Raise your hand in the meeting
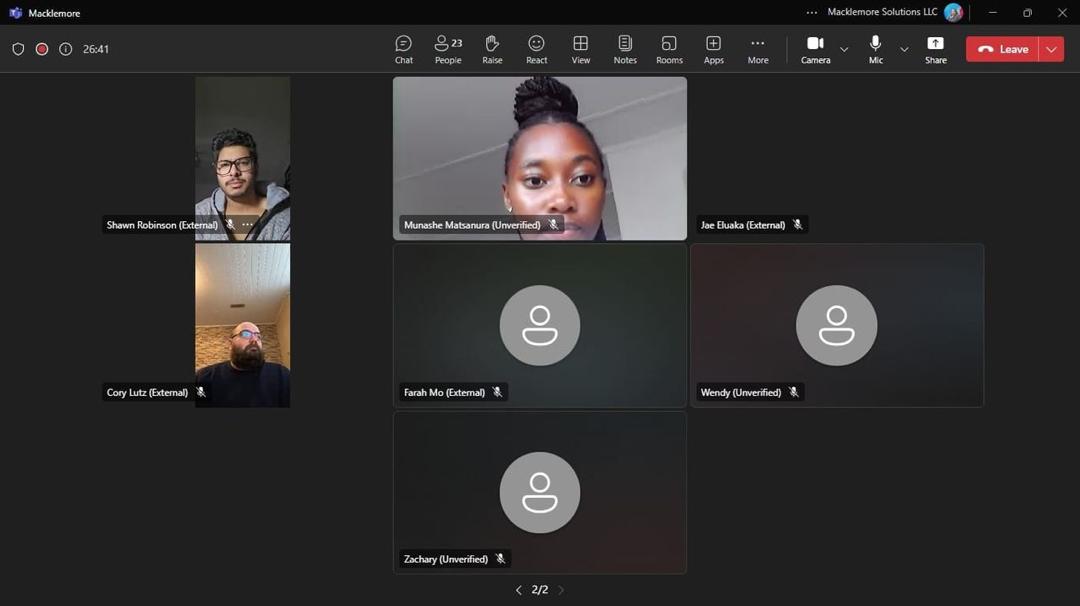 click(x=492, y=49)
